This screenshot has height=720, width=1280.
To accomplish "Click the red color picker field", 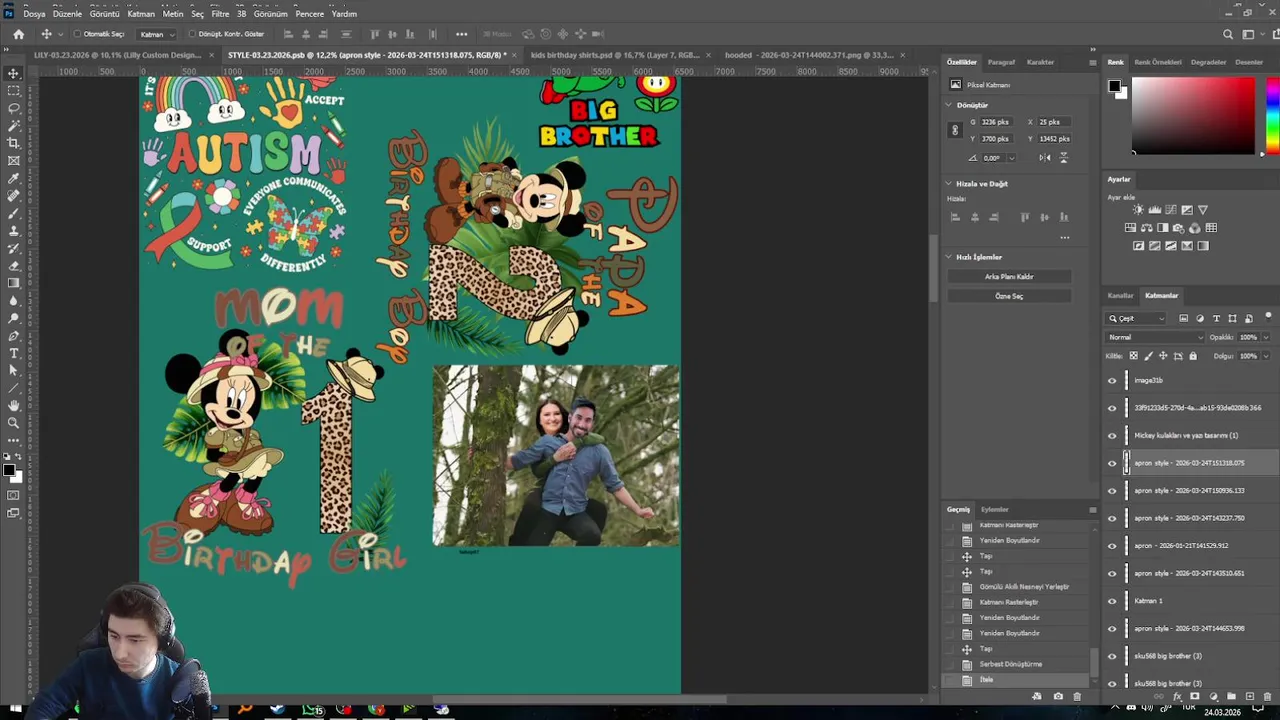I will point(1193,116).
